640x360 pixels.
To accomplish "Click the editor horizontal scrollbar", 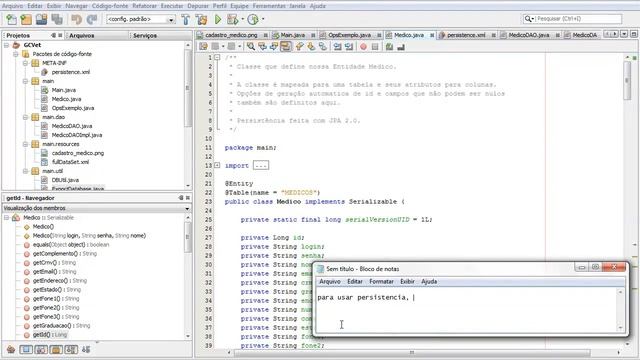I will click(412, 352).
